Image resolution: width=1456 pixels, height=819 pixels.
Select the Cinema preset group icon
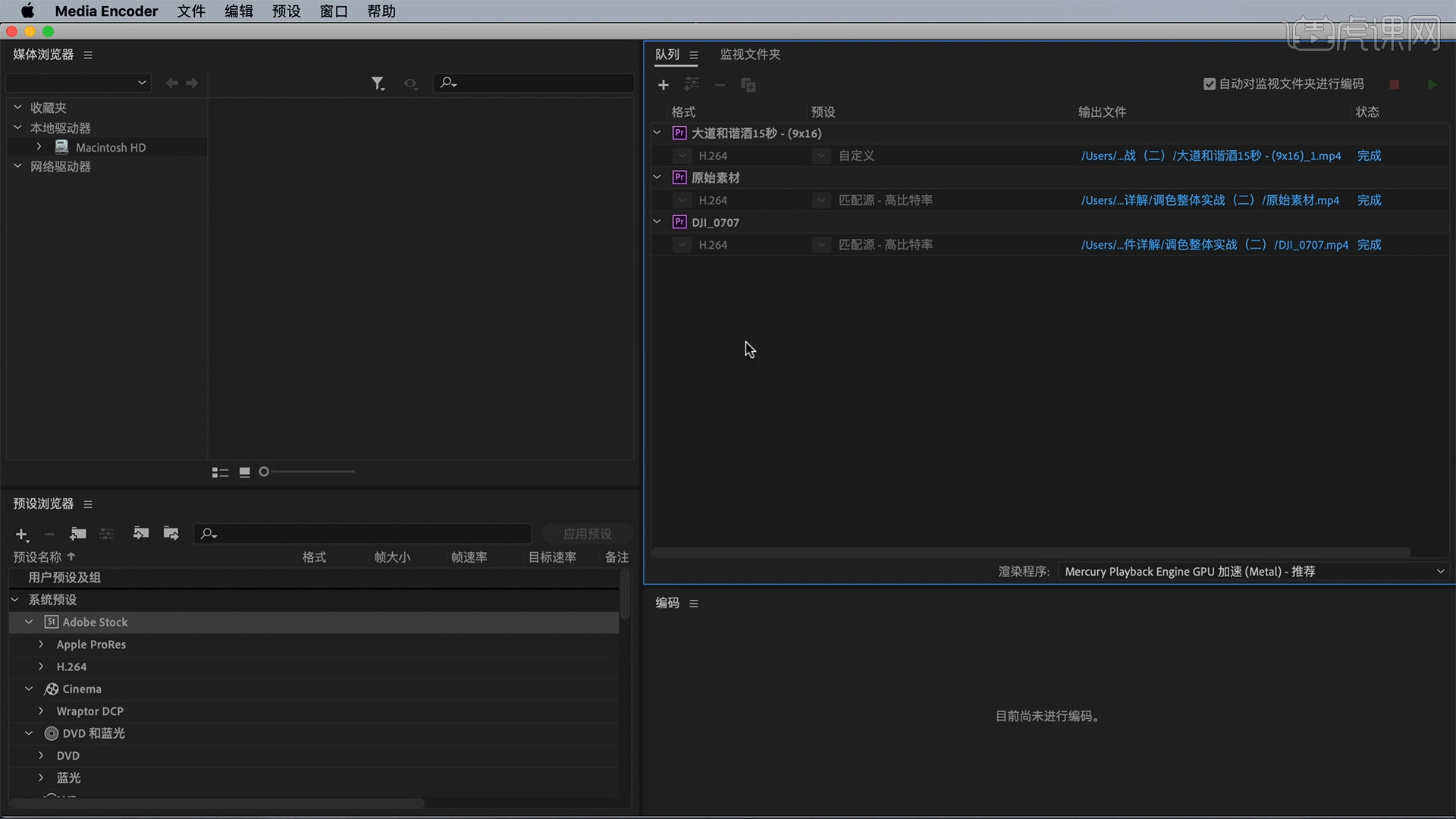[52, 689]
